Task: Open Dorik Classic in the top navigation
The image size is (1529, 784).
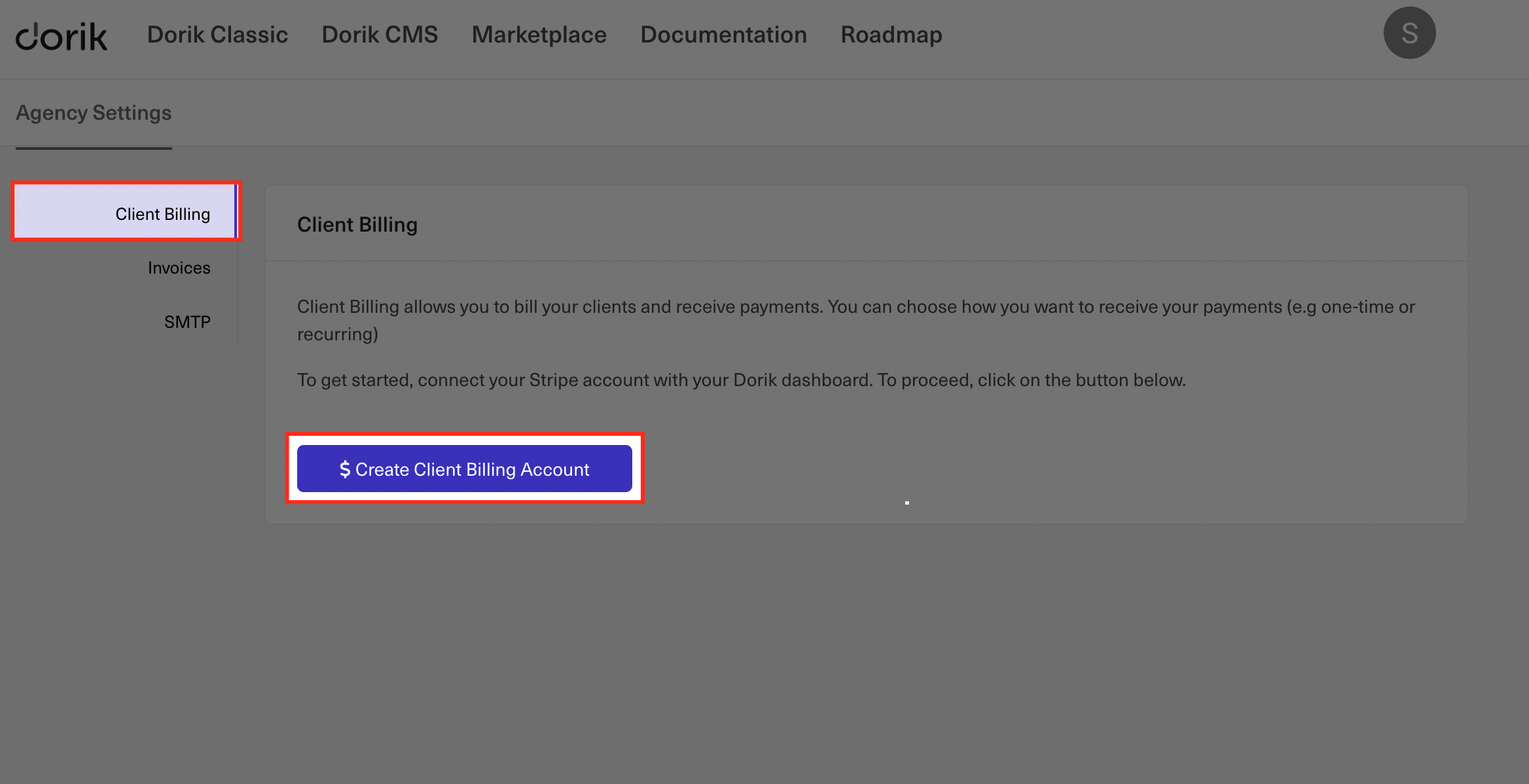Action: point(217,35)
